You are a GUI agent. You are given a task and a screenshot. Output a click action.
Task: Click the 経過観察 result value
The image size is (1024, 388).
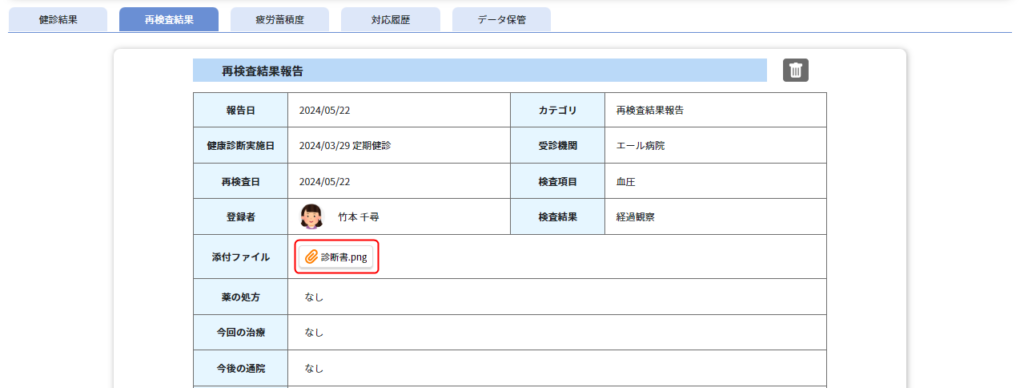point(635,218)
